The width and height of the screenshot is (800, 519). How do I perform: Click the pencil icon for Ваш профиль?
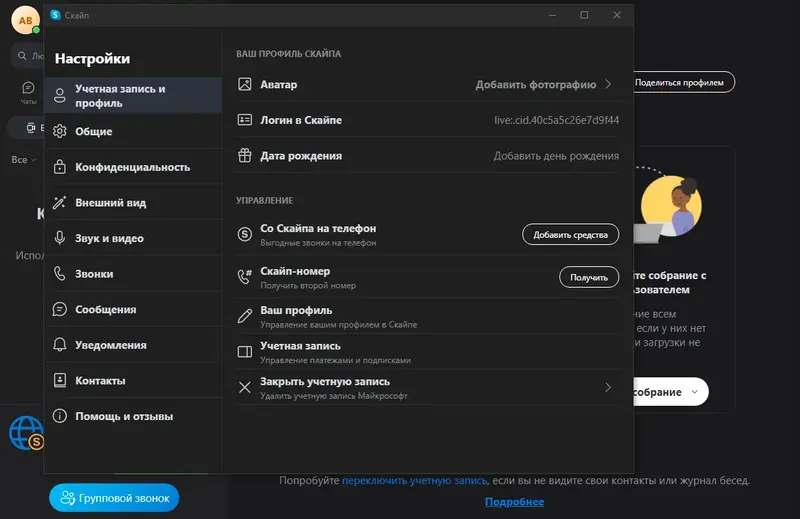coord(245,316)
